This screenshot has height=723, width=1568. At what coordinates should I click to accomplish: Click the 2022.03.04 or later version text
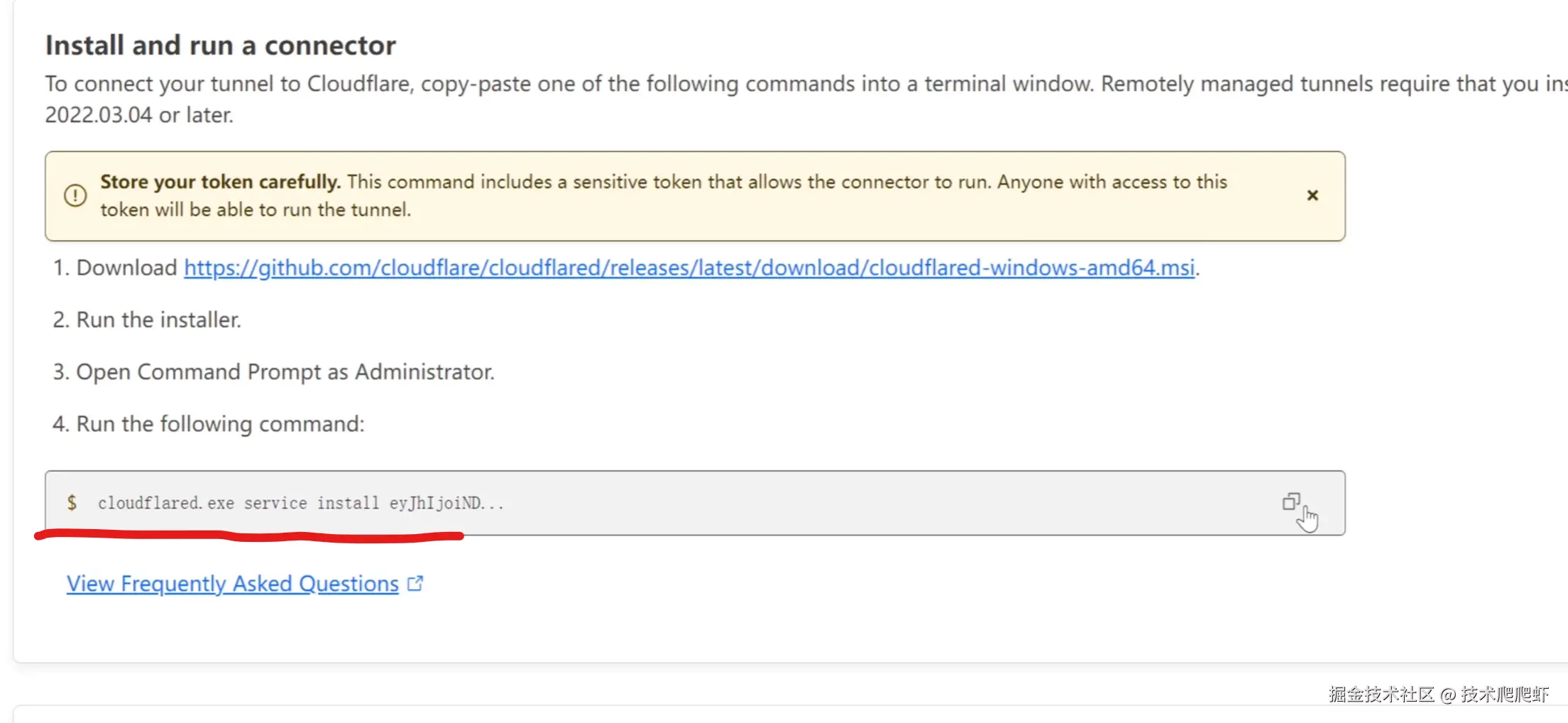click(x=139, y=115)
